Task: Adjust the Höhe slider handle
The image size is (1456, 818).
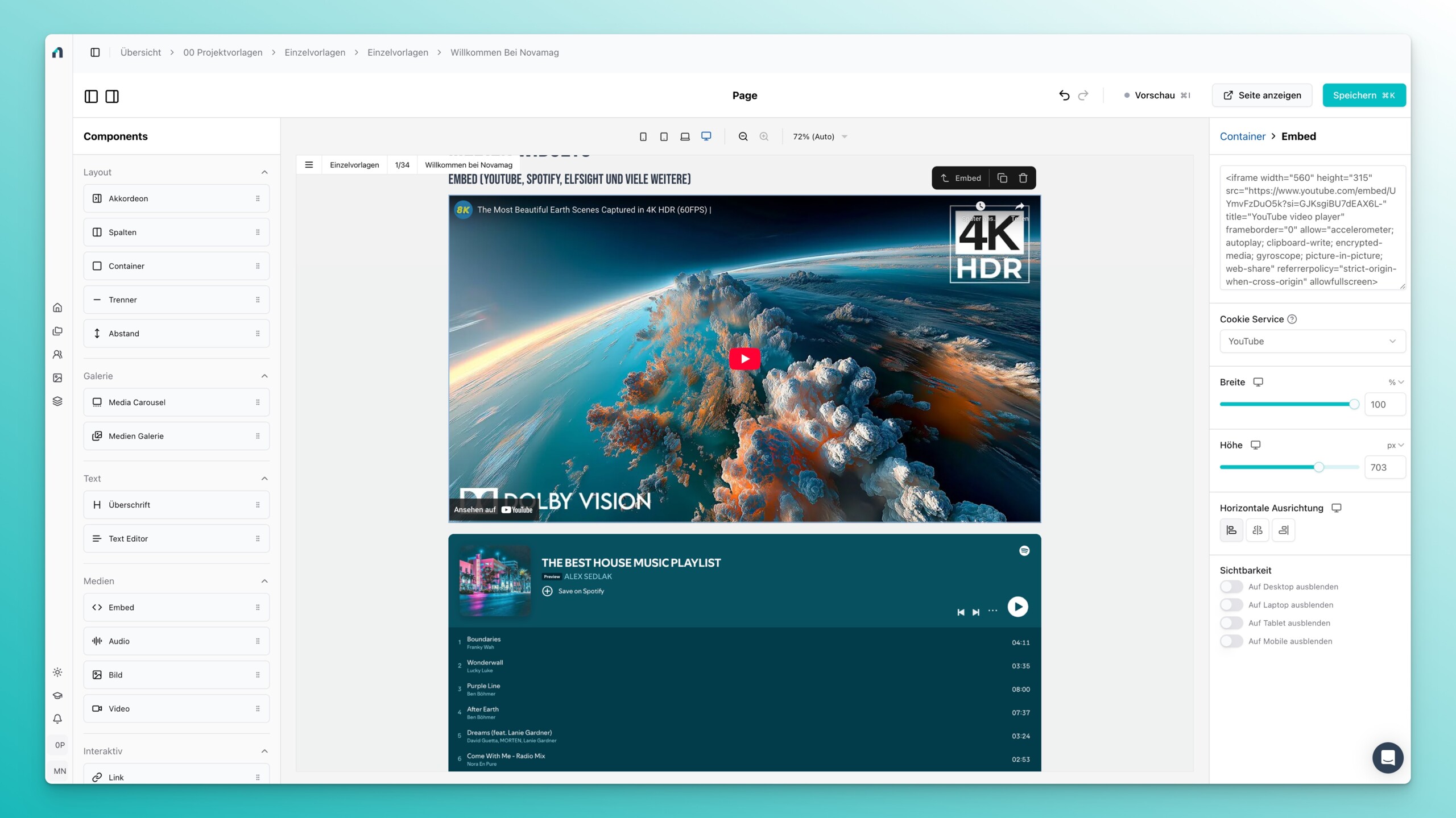Action: 1319,467
